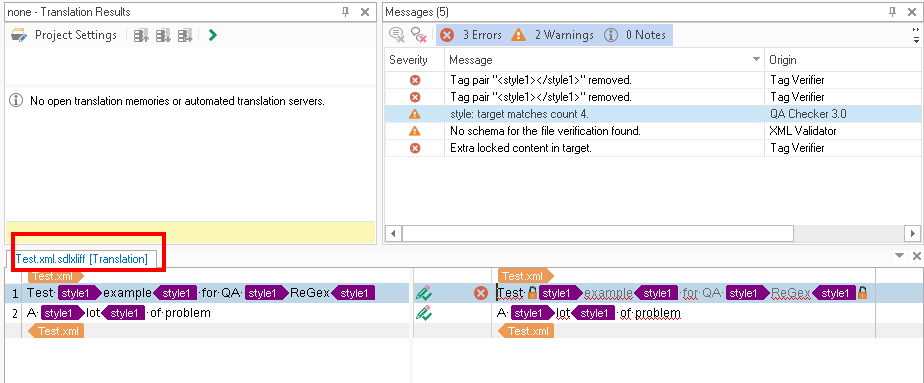The width and height of the screenshot is (924, 383).
Task: Click segment number 1 in editor
Action: click(x=15, y=293)
